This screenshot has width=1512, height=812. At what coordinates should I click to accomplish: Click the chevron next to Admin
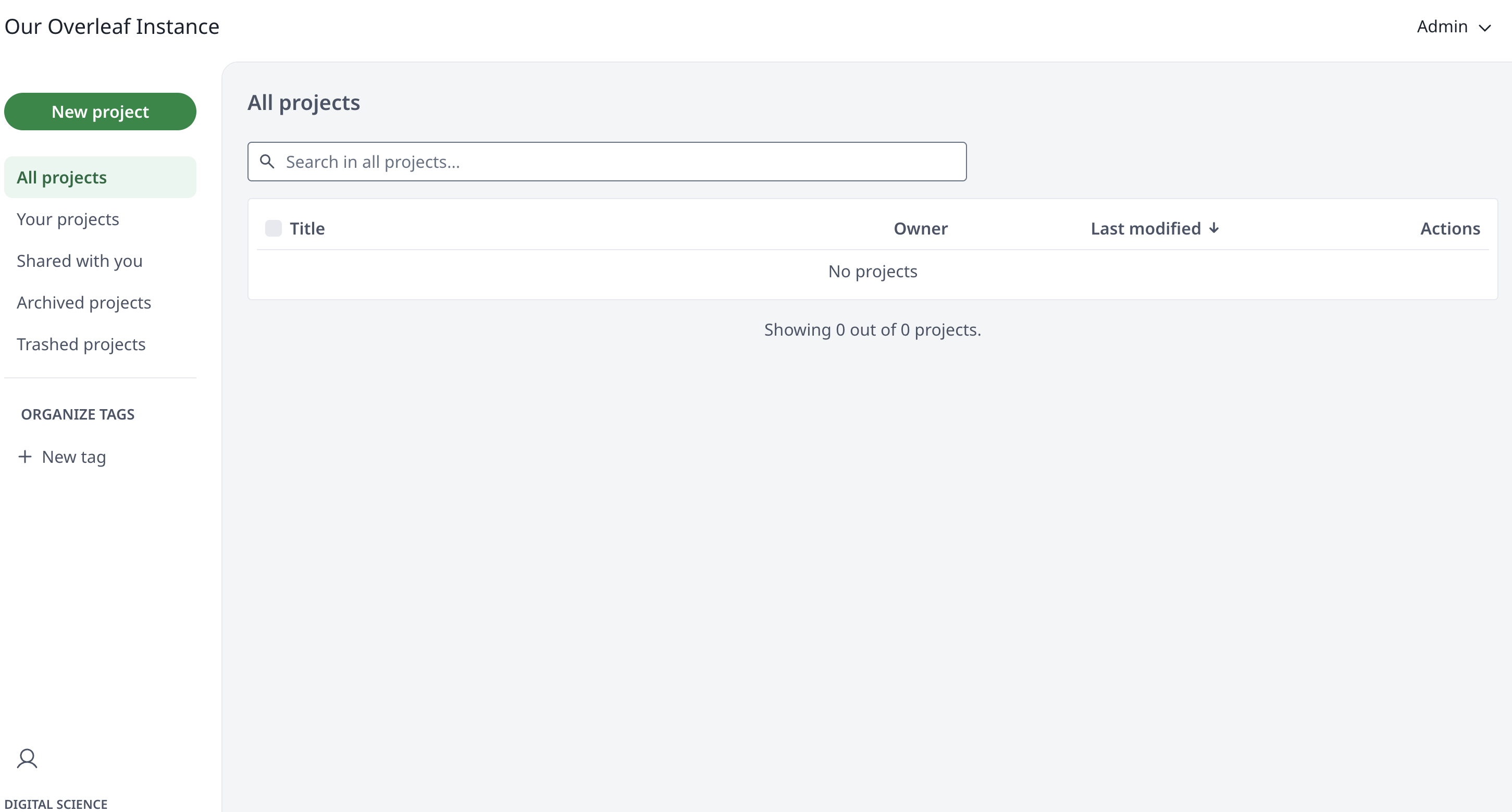point(1485,28)
